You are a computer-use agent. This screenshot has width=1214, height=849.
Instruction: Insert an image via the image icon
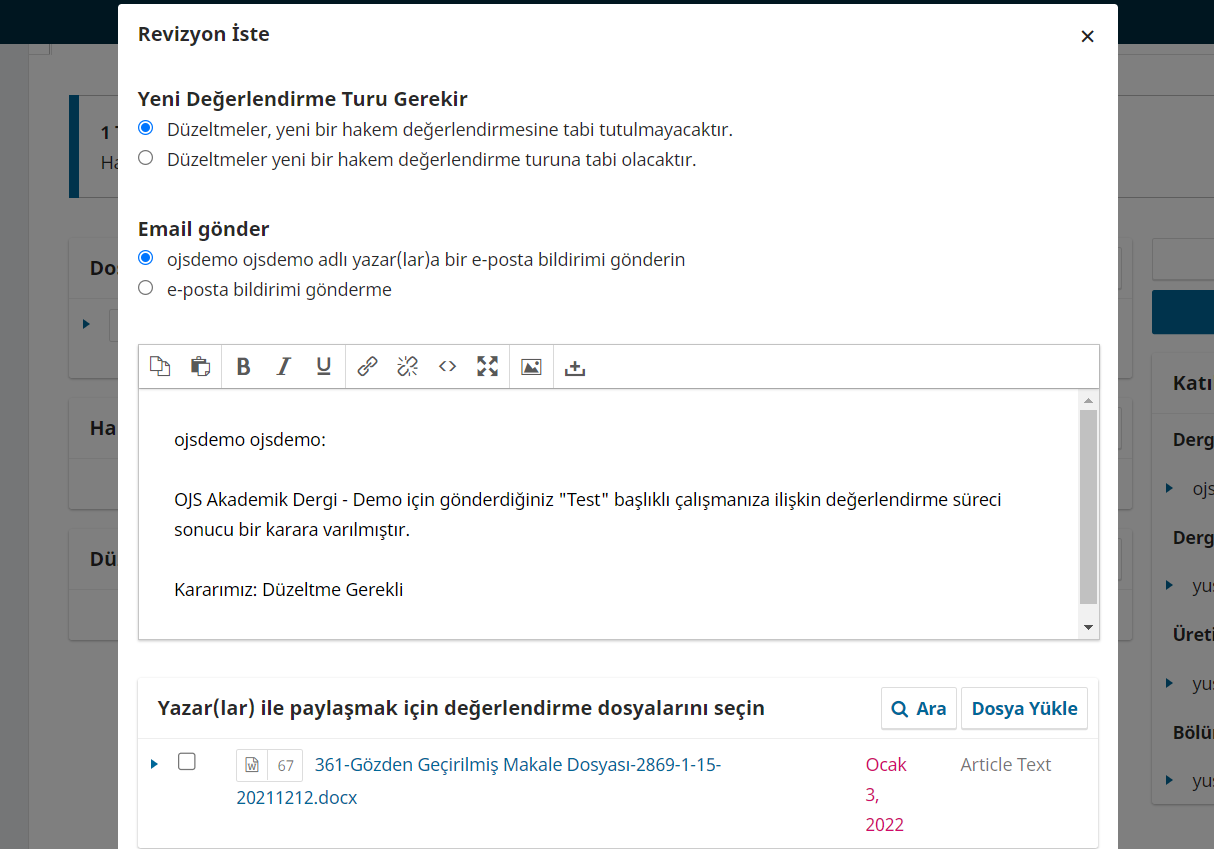(531, 367)
